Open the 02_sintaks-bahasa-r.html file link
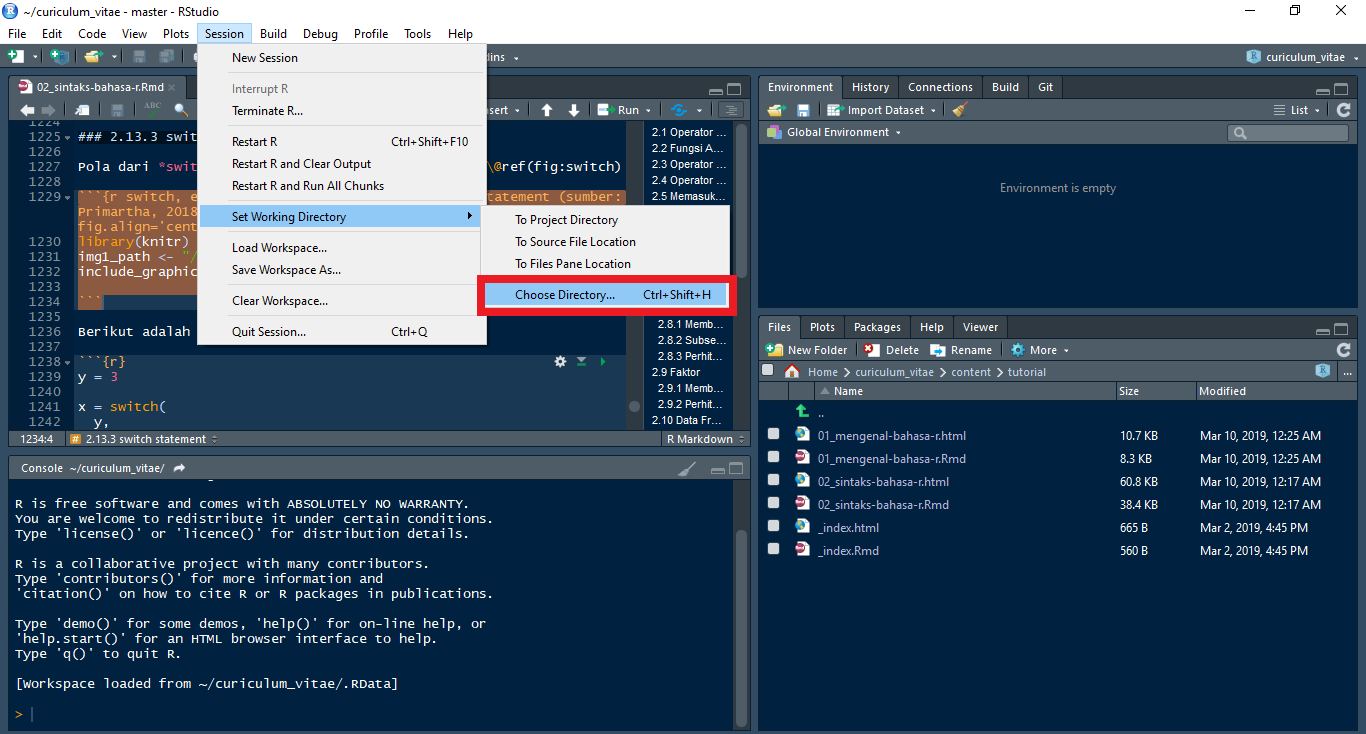Viewport: 1366px width, 734px height. point(882,481)
